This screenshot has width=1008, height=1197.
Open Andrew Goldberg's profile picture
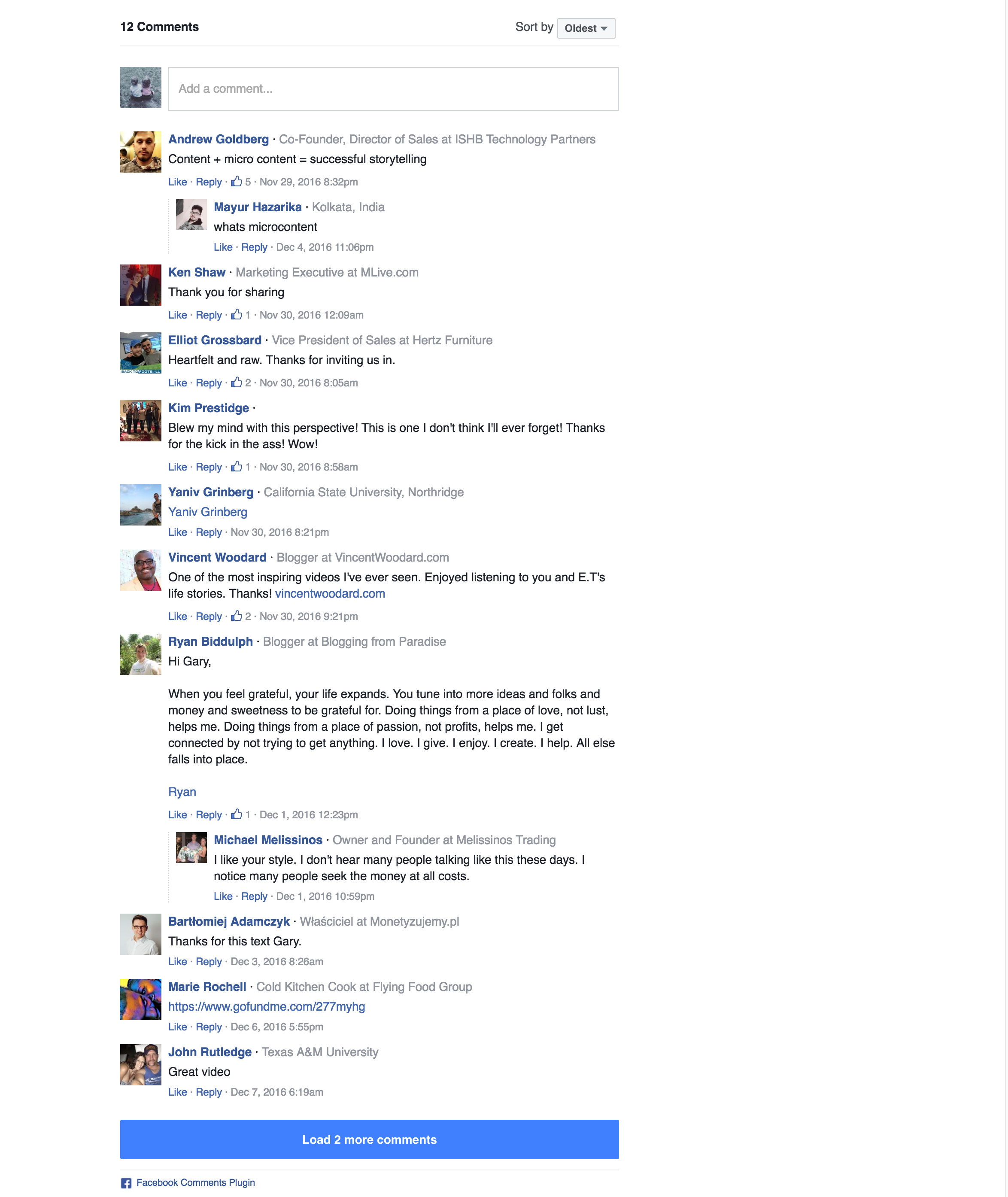tap(140, 152)
